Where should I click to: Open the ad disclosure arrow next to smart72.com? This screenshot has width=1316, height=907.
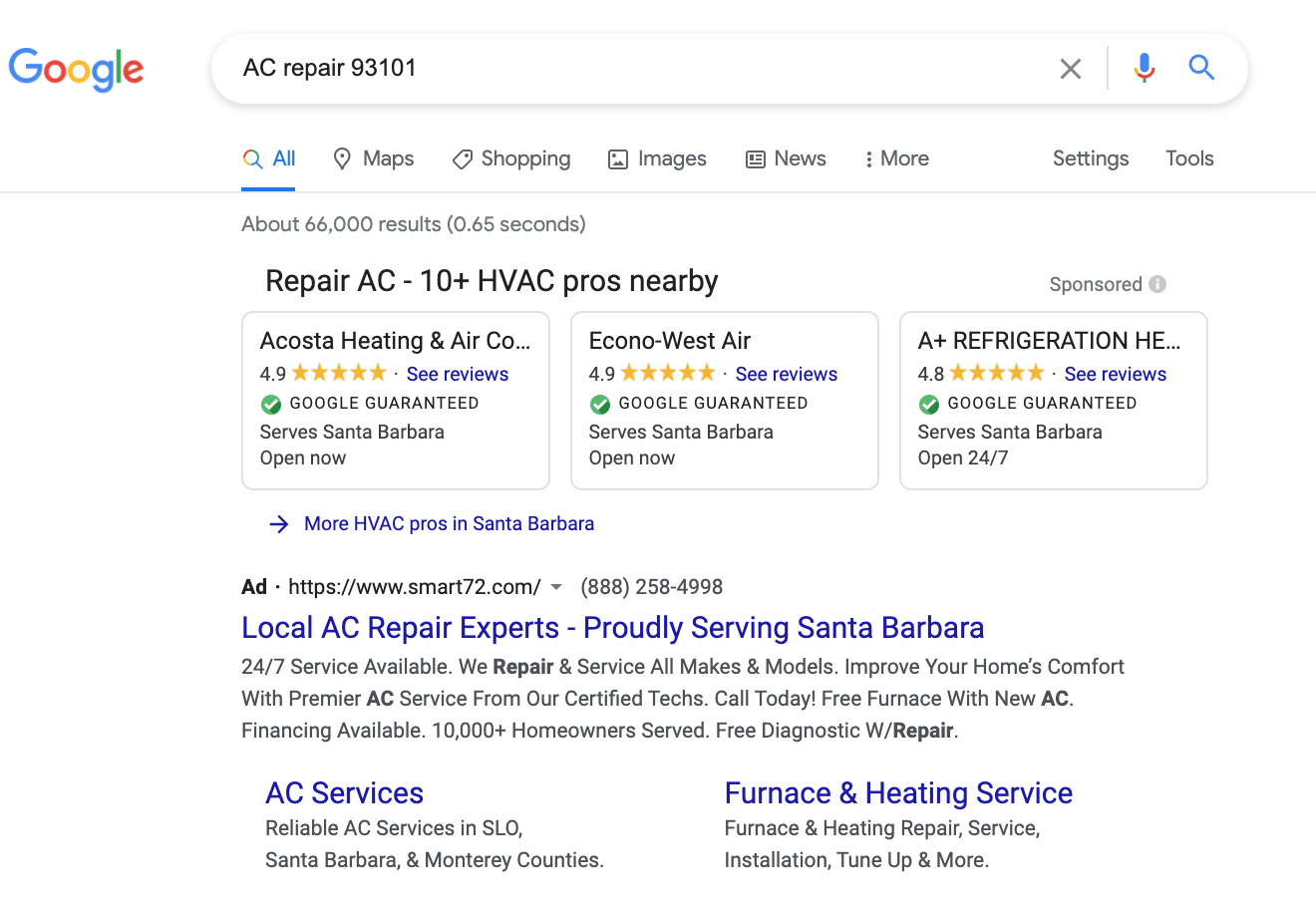coord(556,587)
